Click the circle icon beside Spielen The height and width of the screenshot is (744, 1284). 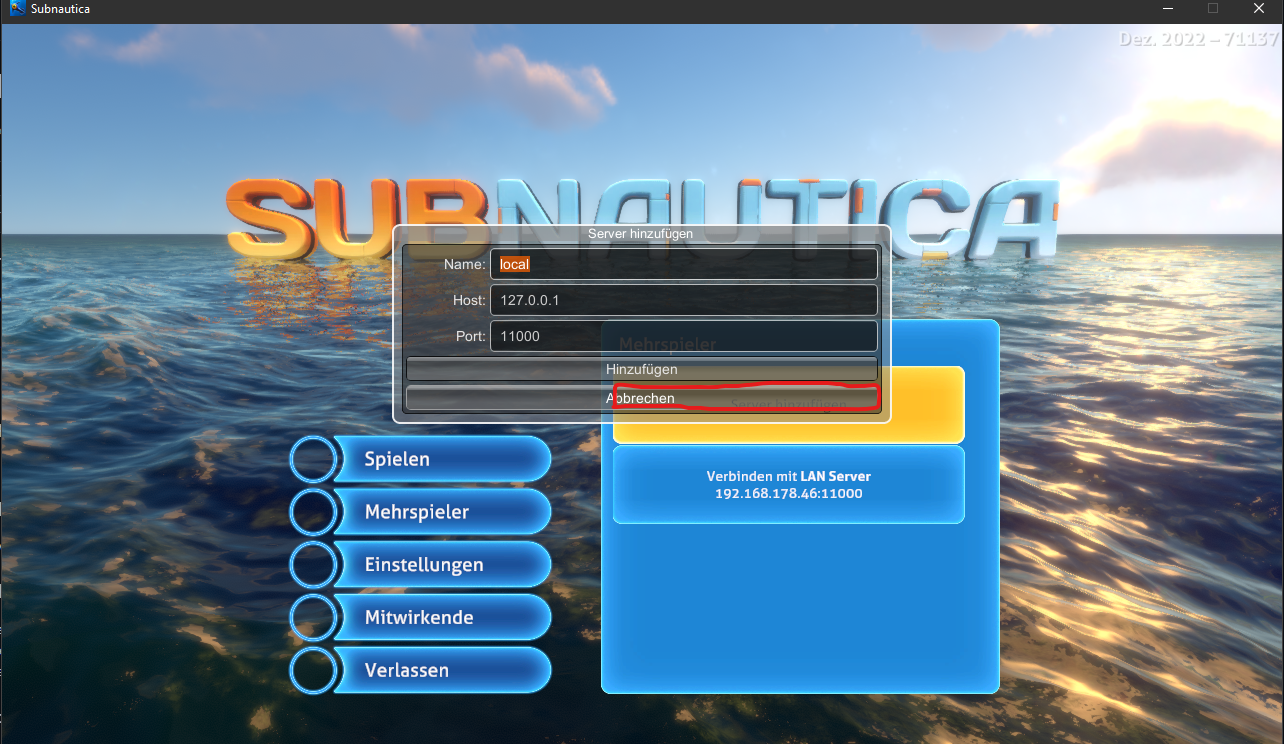(313, 459)
